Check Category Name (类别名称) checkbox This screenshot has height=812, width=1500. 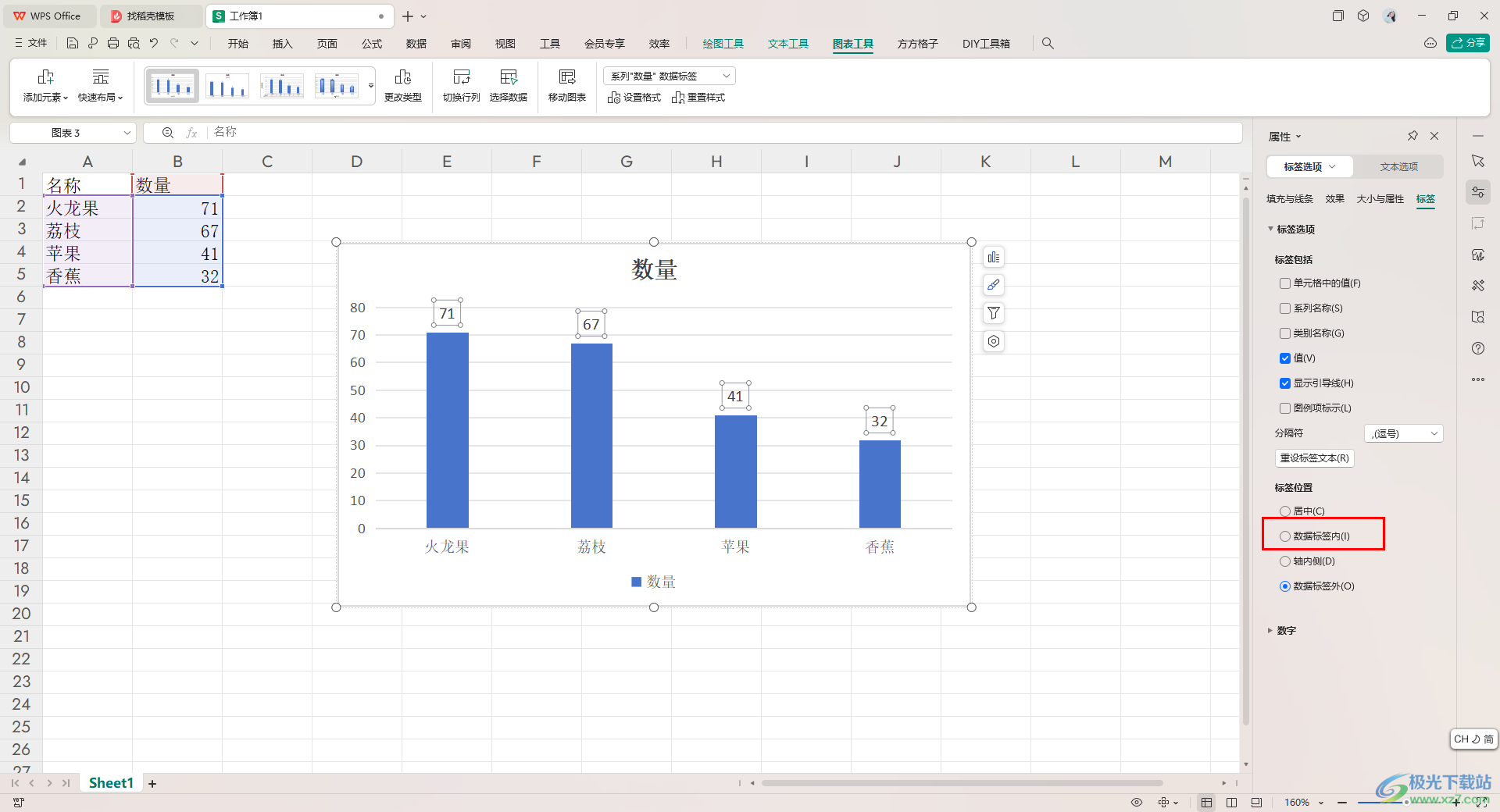tap(1285, 333)
